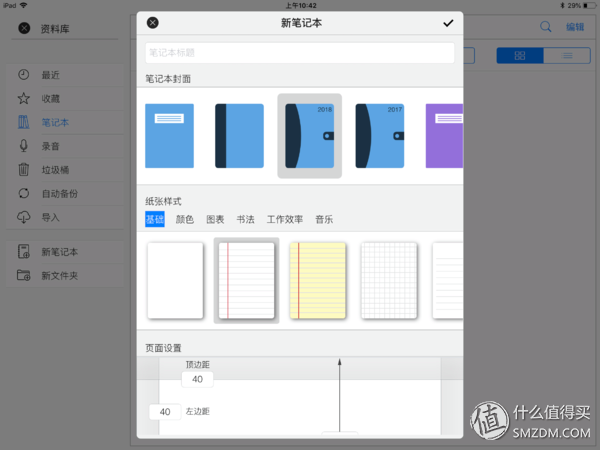Select the blue cover with white label
The height and width of the screenshot is (450, 600).
pos(169,135)
